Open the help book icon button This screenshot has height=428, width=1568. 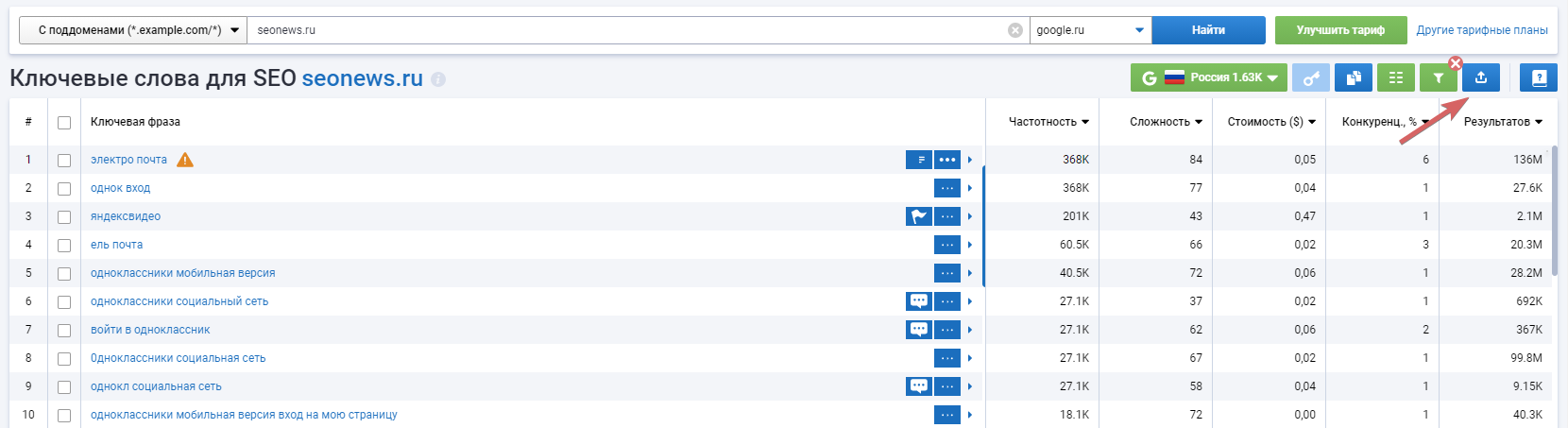click(1539, 77)
